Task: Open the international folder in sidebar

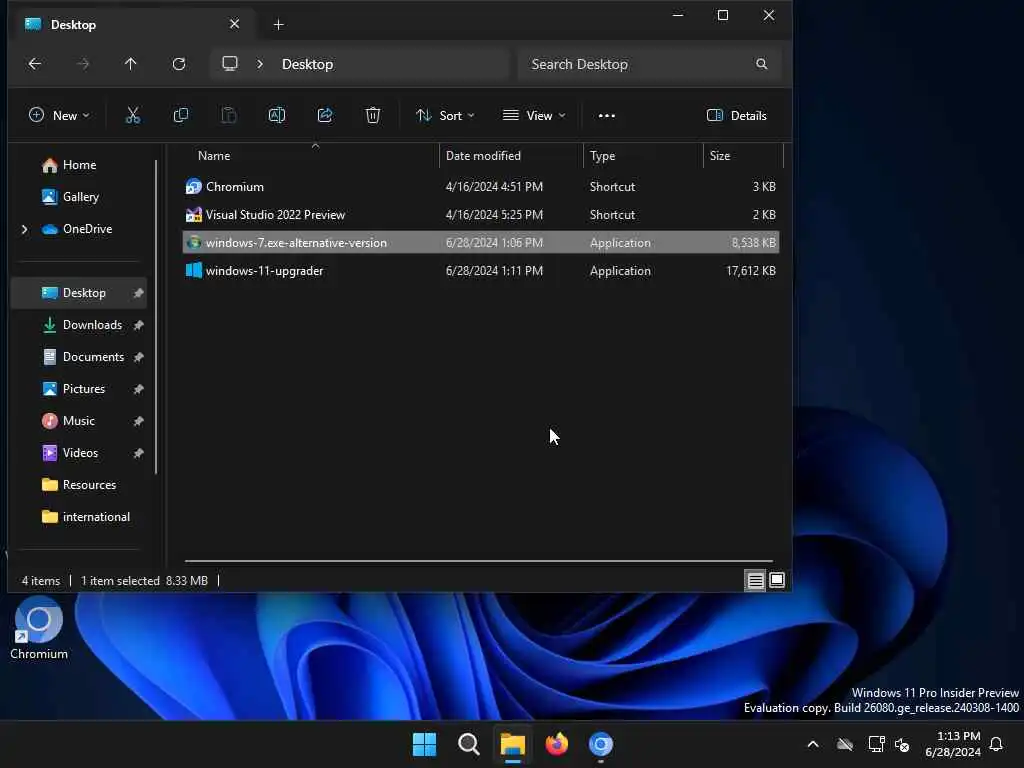Action: (x=86, y=517)
